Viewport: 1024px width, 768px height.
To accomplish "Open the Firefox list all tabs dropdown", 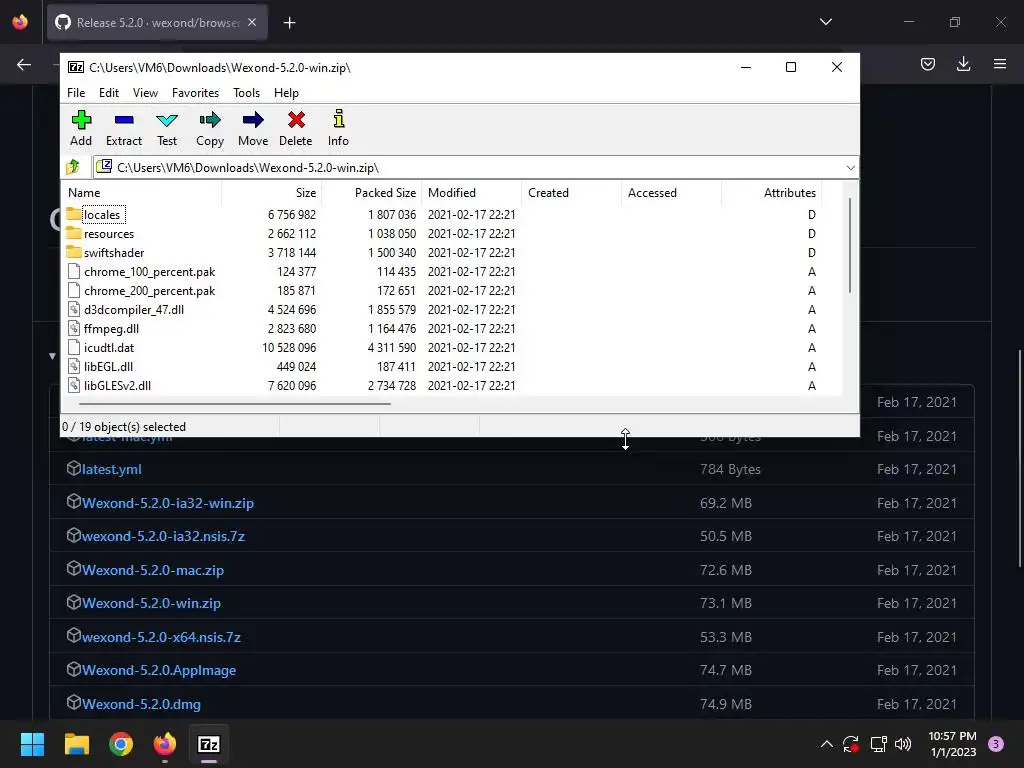I will coord(825,22).
